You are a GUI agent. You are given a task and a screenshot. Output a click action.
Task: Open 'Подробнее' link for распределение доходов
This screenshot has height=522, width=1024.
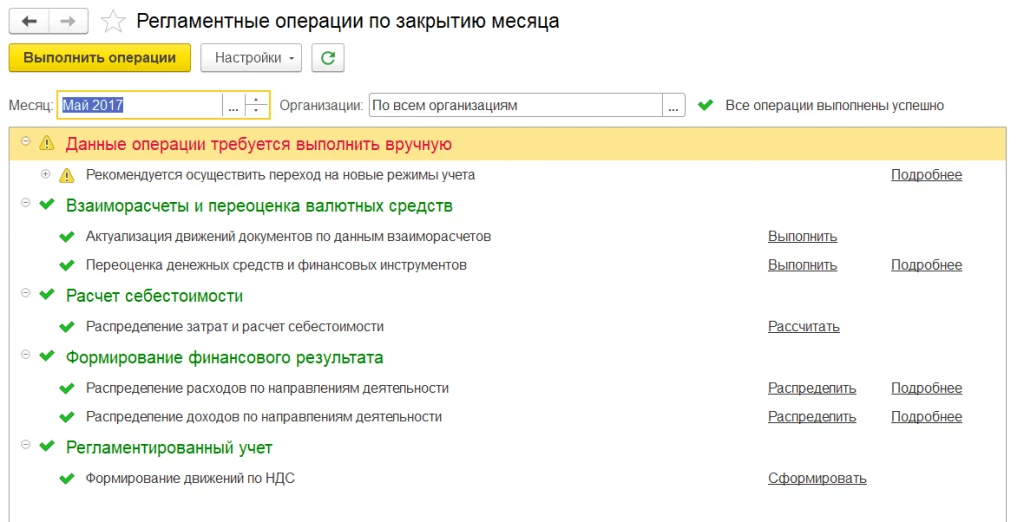[x=926, y=417]
